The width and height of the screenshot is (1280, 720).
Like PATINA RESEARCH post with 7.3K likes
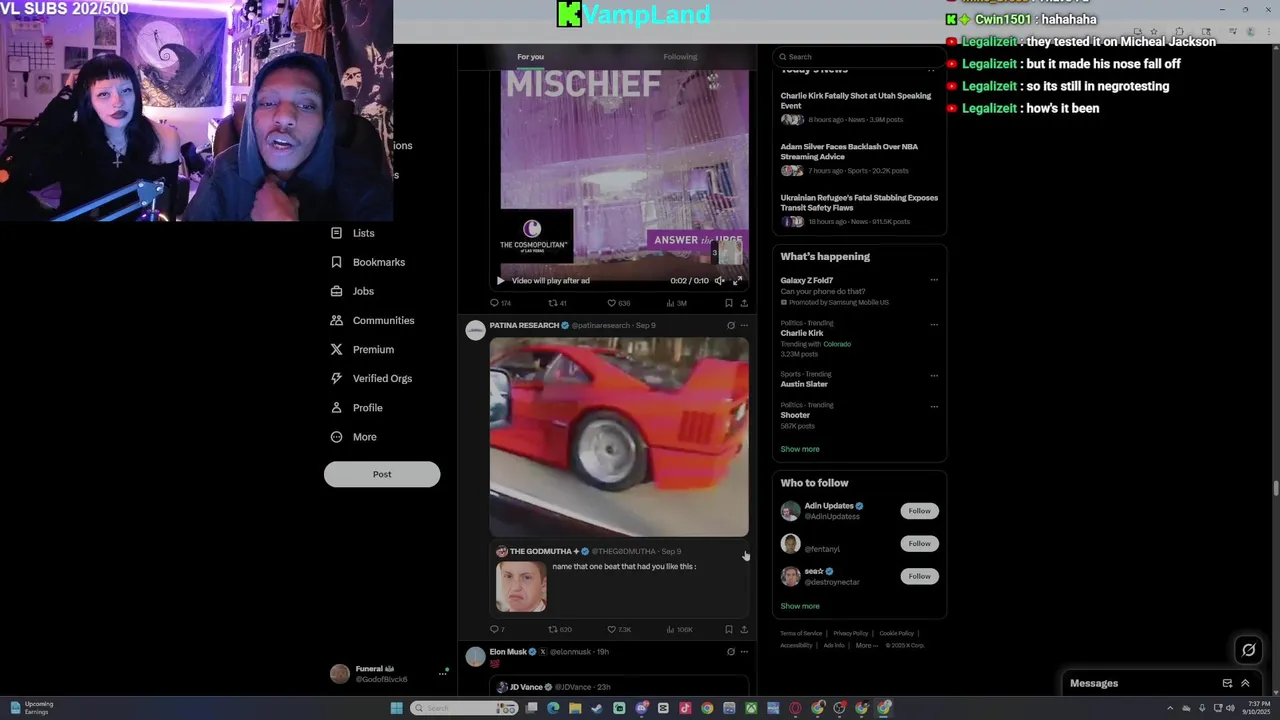(x=620, y=629)
